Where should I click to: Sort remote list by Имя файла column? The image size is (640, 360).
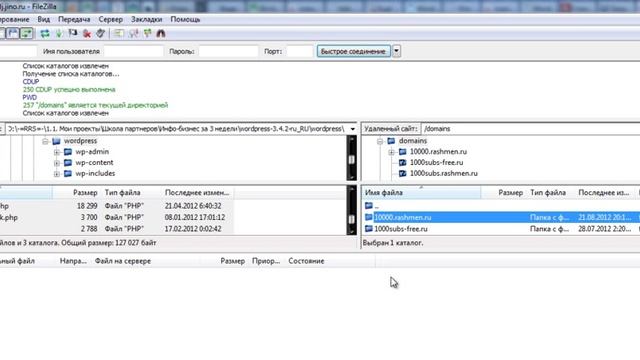click(x=421, y=193)
